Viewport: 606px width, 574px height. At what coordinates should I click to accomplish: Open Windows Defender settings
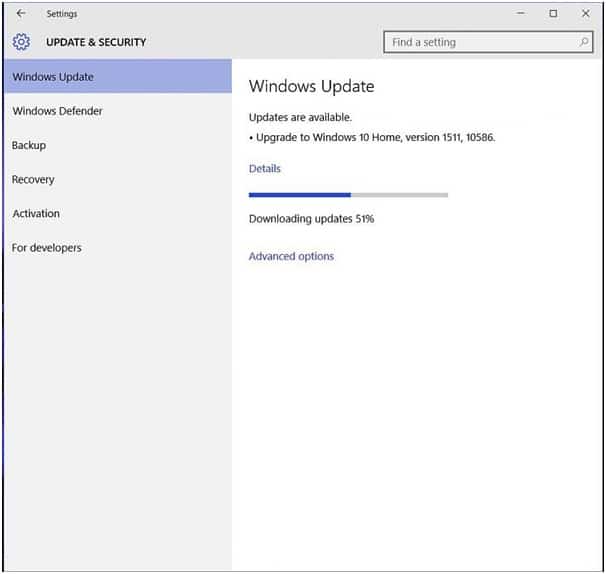pyautogui.click(x=118, y=111)
